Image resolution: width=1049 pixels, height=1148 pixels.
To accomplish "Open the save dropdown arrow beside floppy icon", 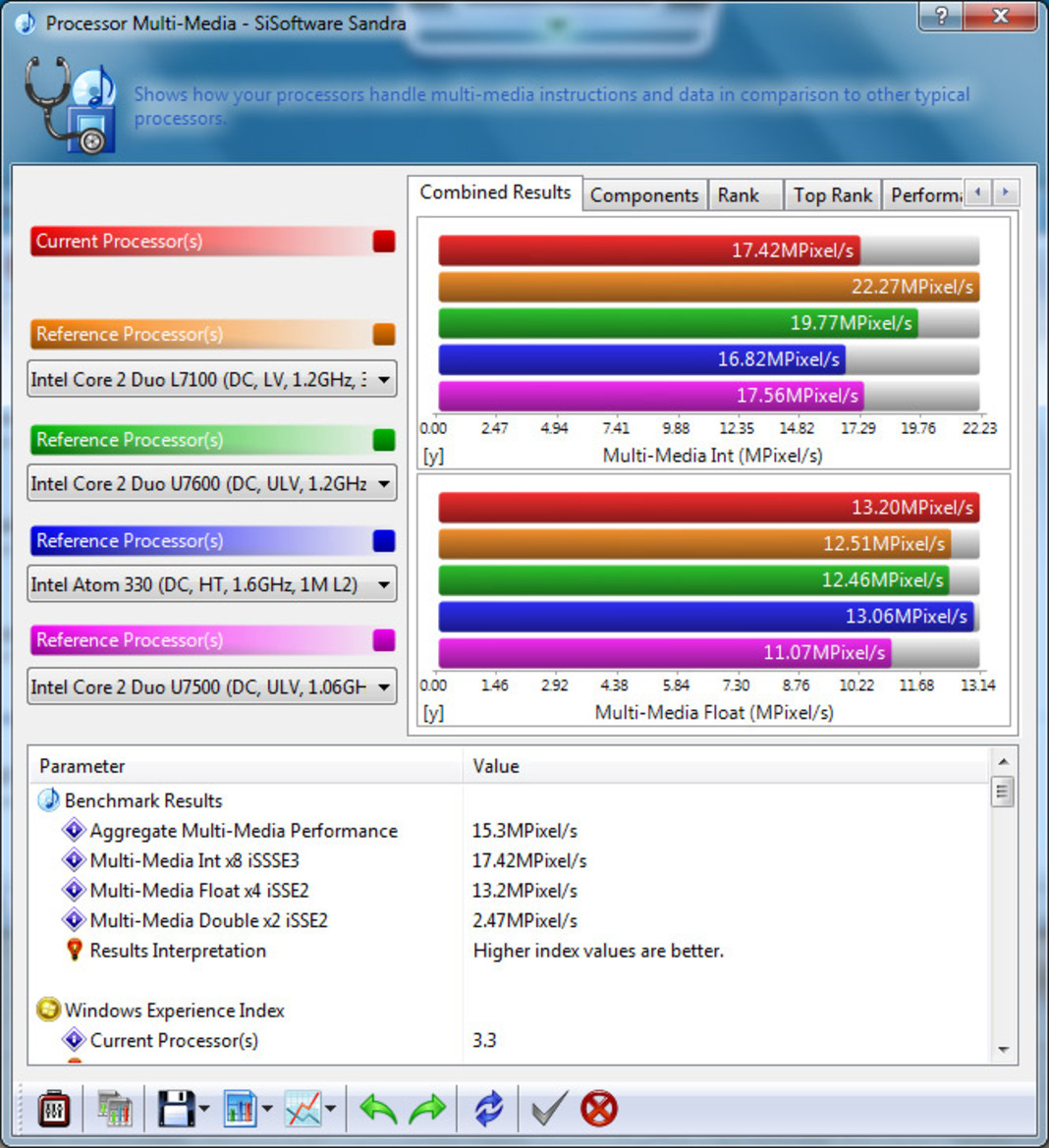I will click(204, 1109).
